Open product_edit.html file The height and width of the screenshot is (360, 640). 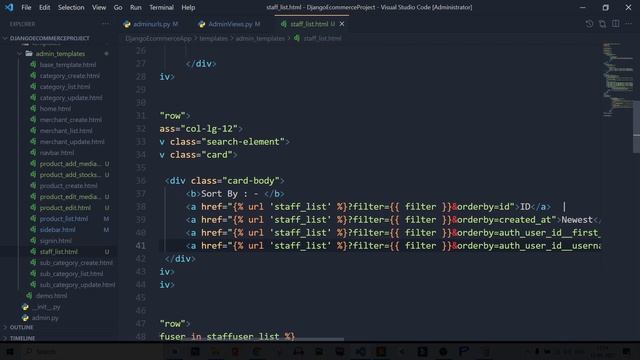click(x=65, y=208)
